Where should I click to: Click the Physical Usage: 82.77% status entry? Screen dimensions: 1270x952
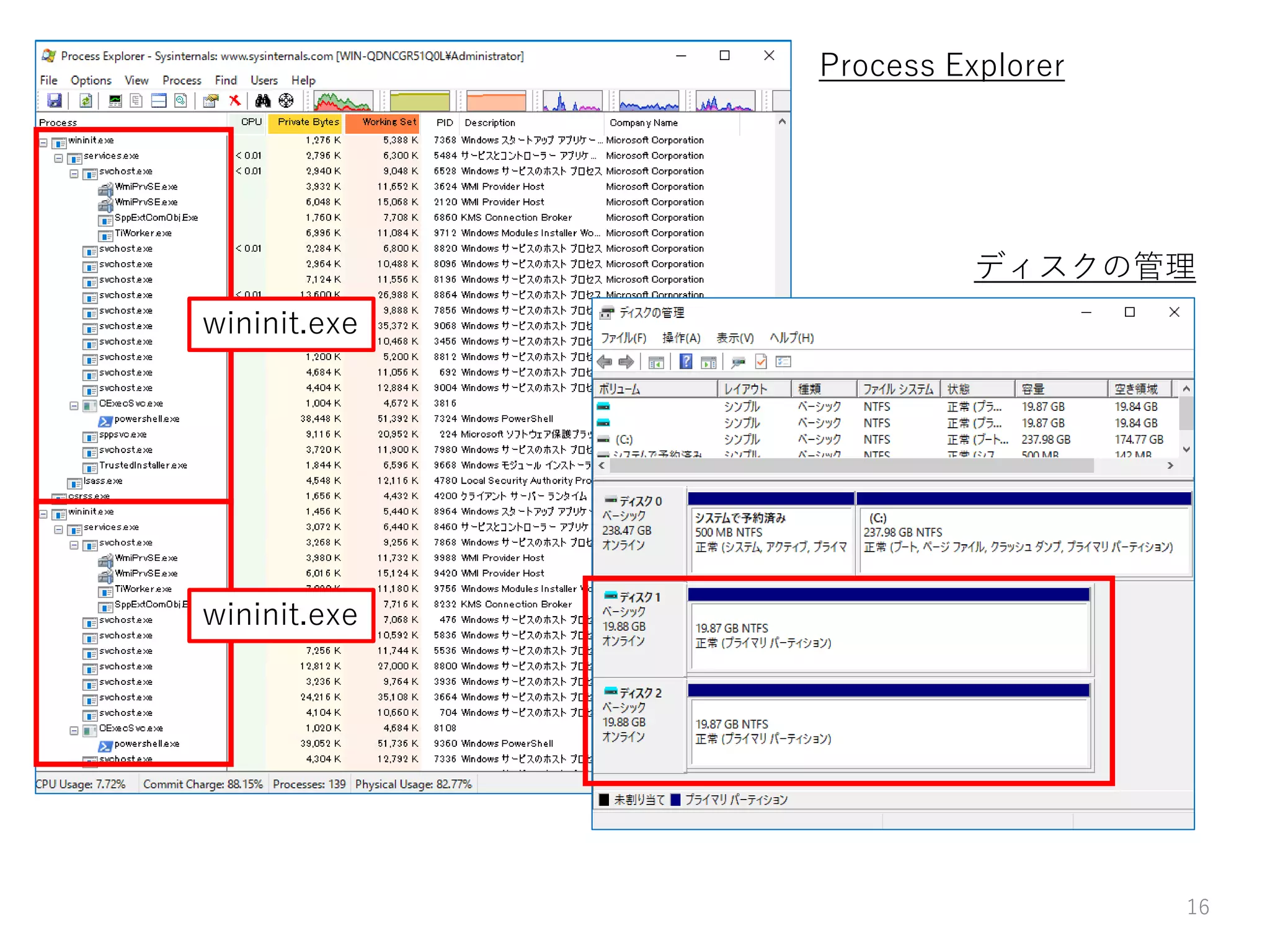click(414, 784)
